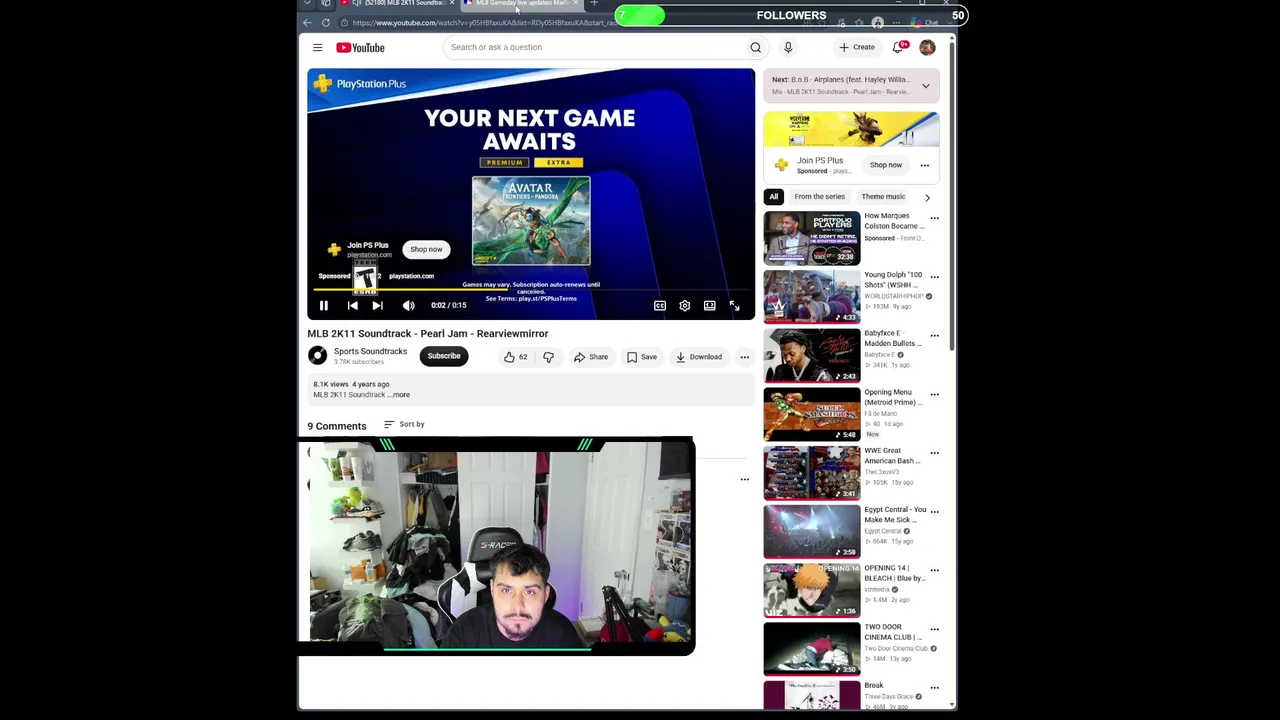Start voice search with the microphone icon
This screenshot has height=720, width=1280.
788,47
